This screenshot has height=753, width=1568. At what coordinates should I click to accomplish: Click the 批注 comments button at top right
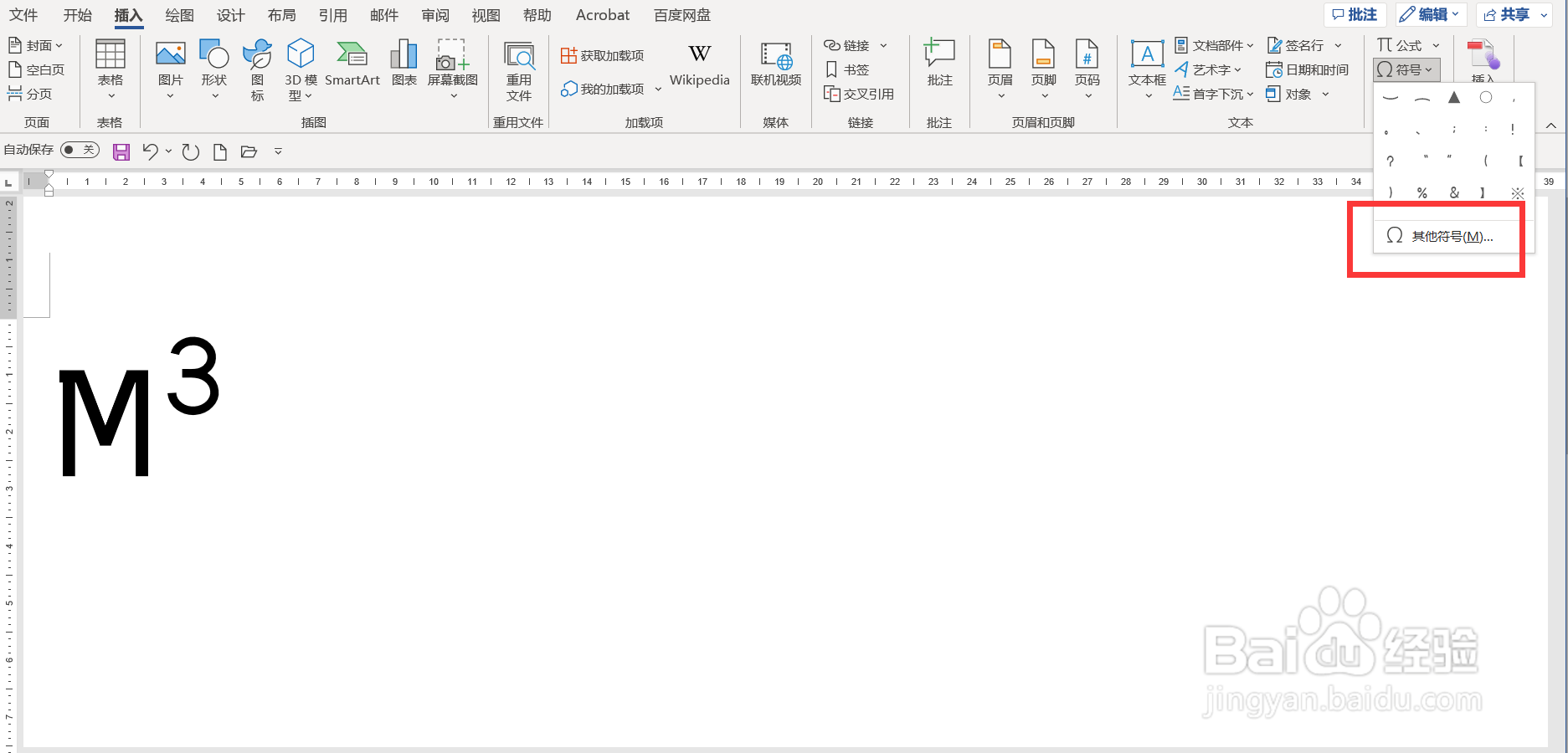tap(1355, 14)
